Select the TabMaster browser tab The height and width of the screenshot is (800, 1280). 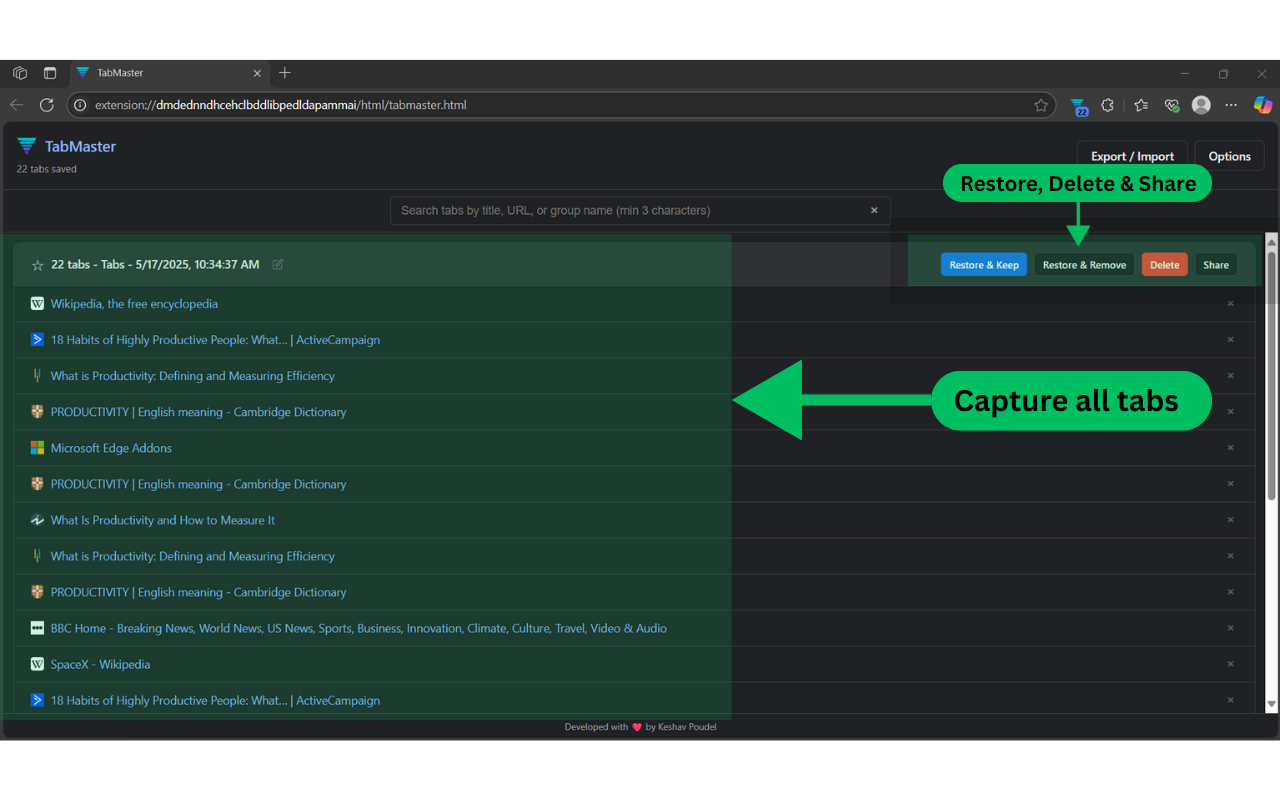click(x=169, y=73)
